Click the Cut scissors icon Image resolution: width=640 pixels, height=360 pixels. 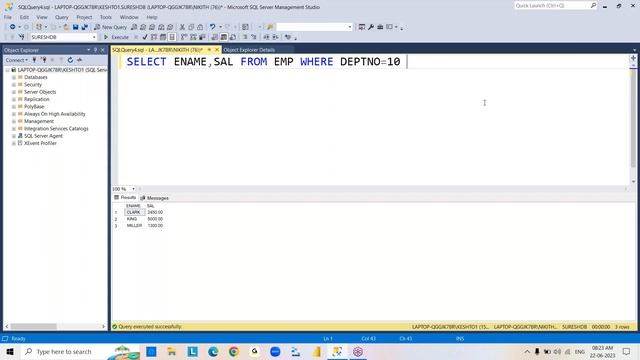(x=182, y=27)
